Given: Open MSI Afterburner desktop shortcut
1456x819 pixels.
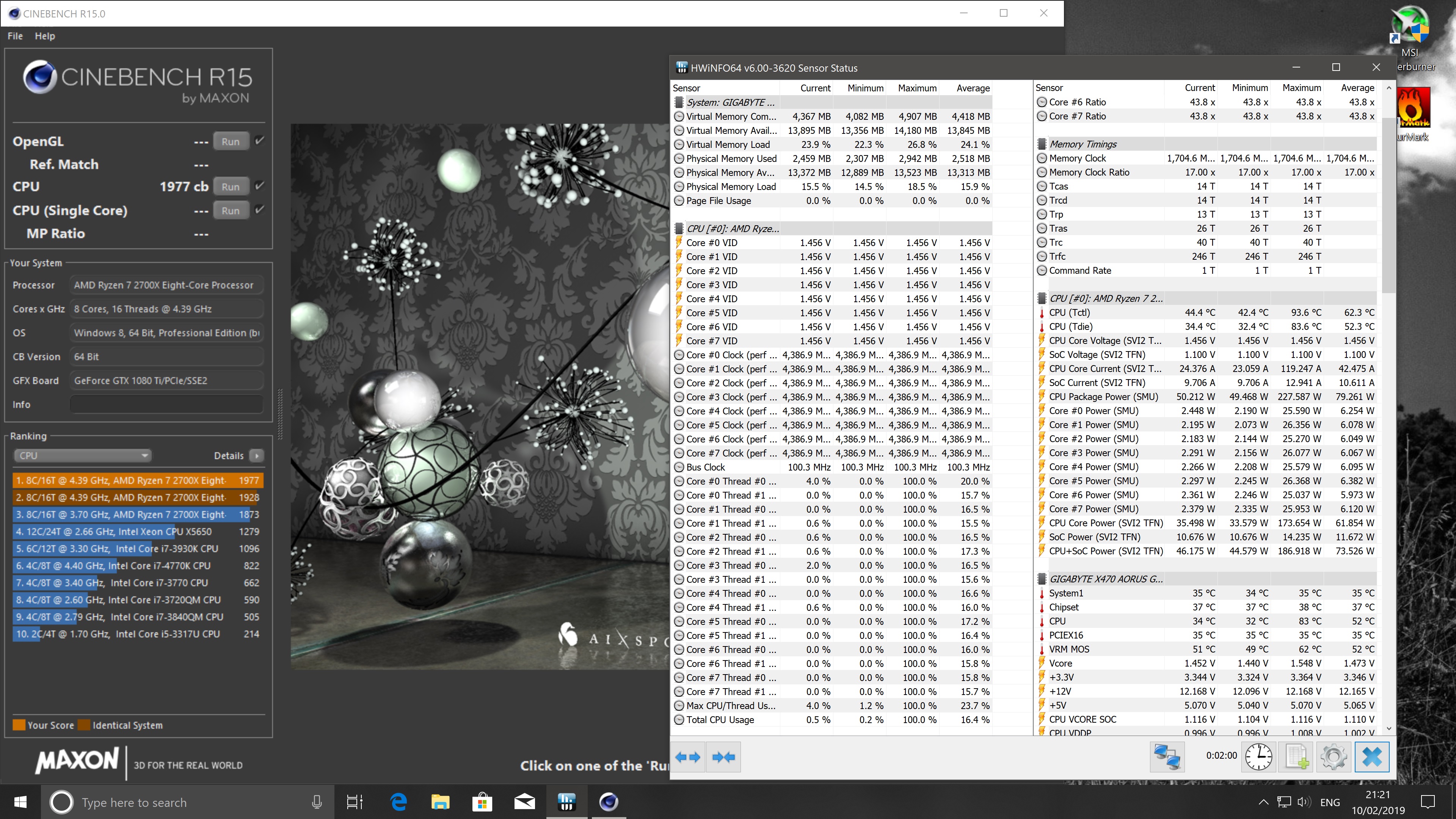Looking at the screenshot, I should tap(1410, 38).
